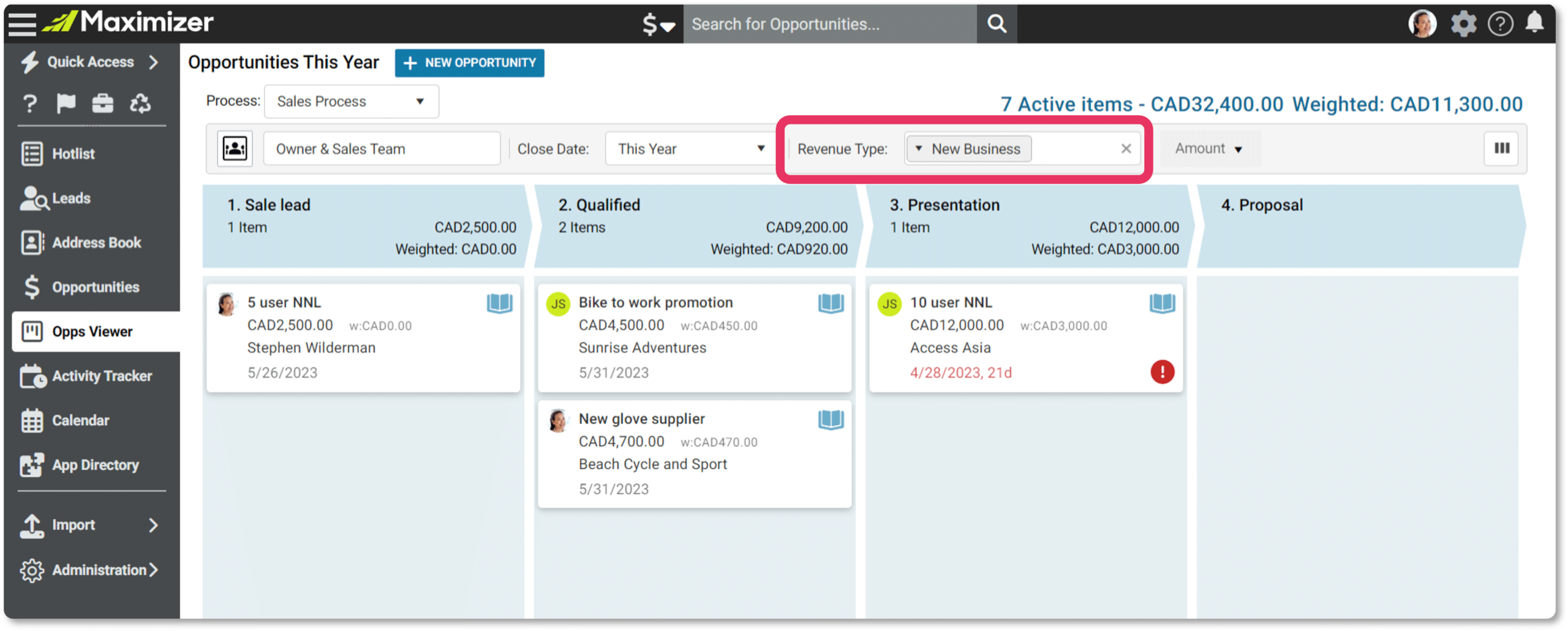The width and height of the screenshot is (1568, 631).
Task: Click JS avatar on 10 user NNL card
Action: (889, 304)
